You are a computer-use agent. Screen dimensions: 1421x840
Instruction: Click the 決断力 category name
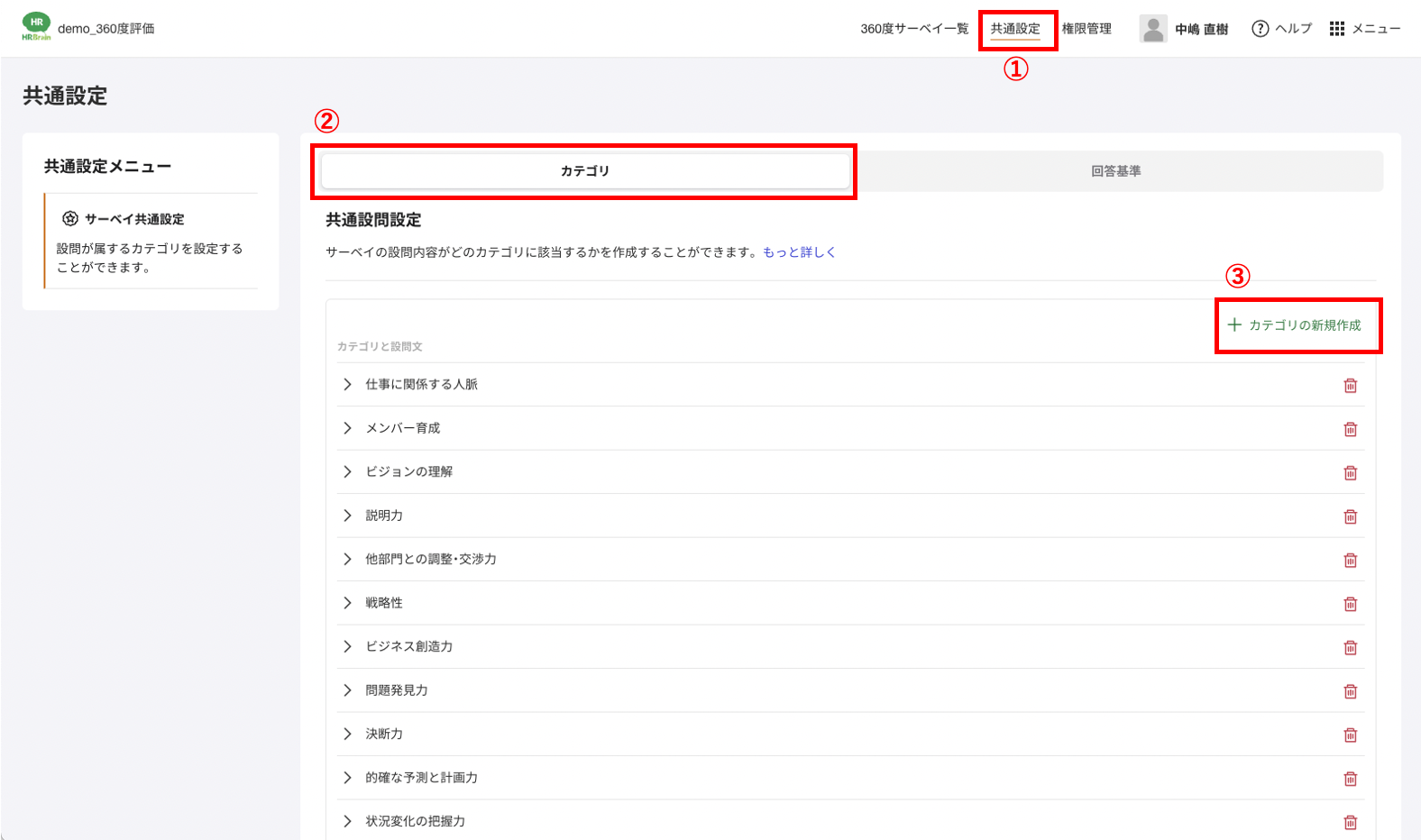pyautogui.click(x=384, y=734)
